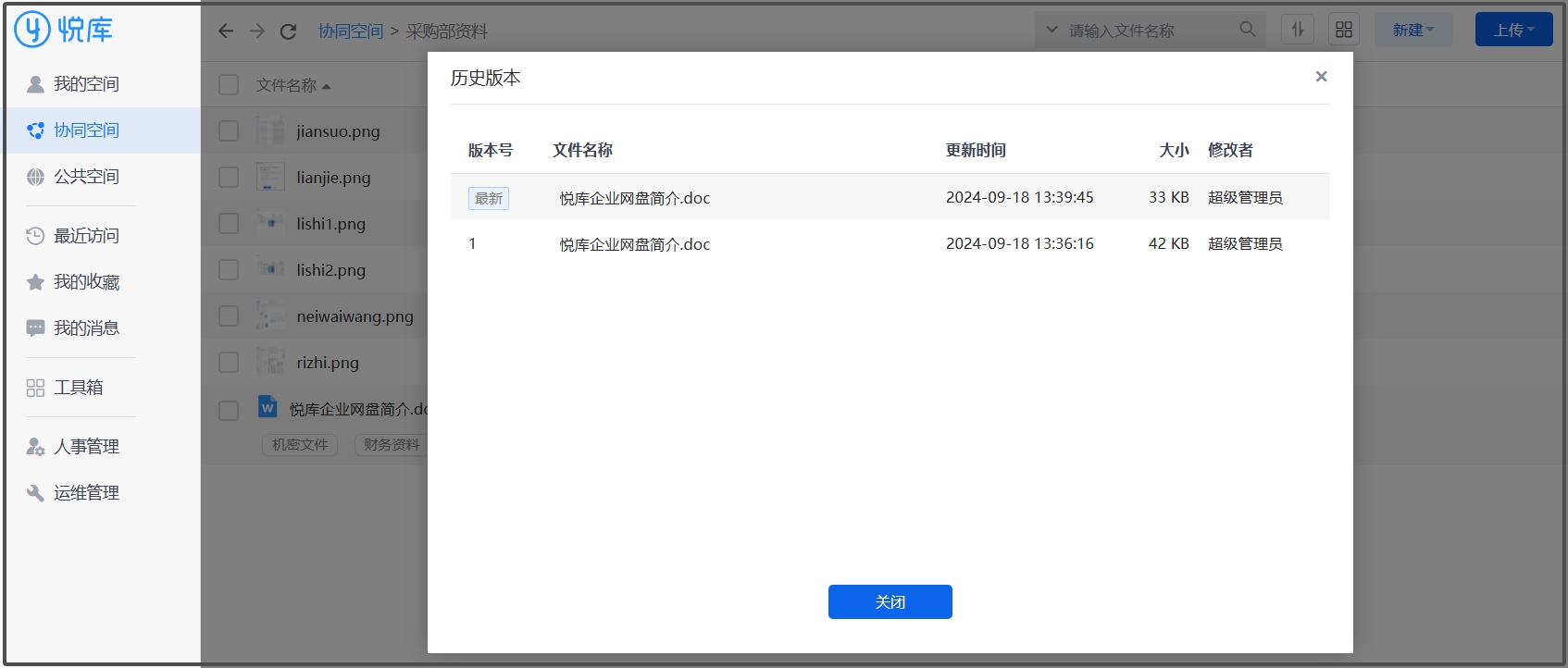Expand the 新建 dropdown button

1412,30
